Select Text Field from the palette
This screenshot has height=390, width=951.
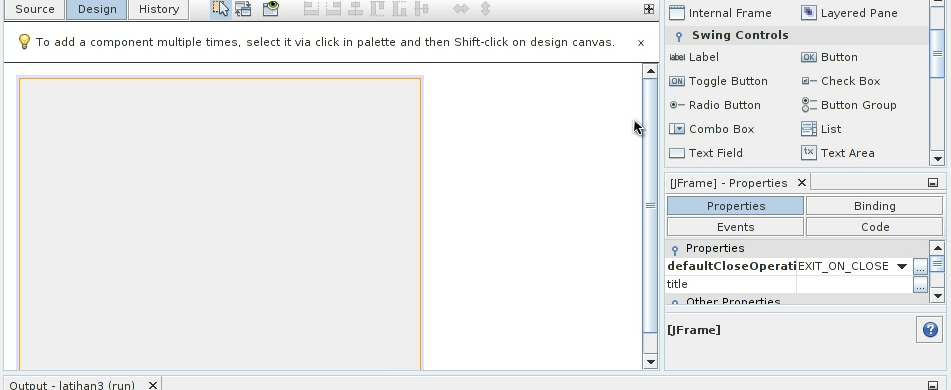705,153
